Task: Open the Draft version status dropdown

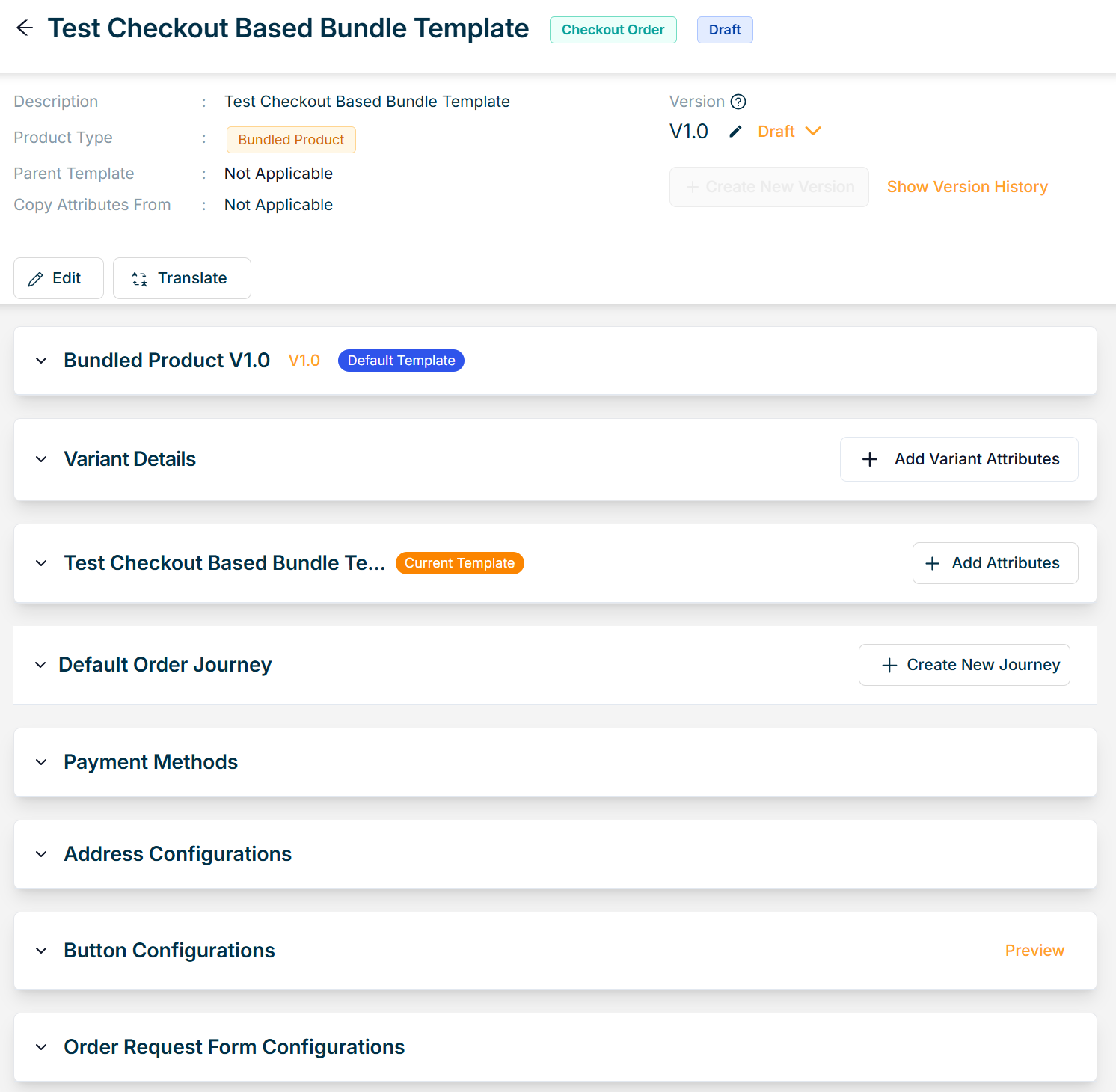Action: (789, 132)
